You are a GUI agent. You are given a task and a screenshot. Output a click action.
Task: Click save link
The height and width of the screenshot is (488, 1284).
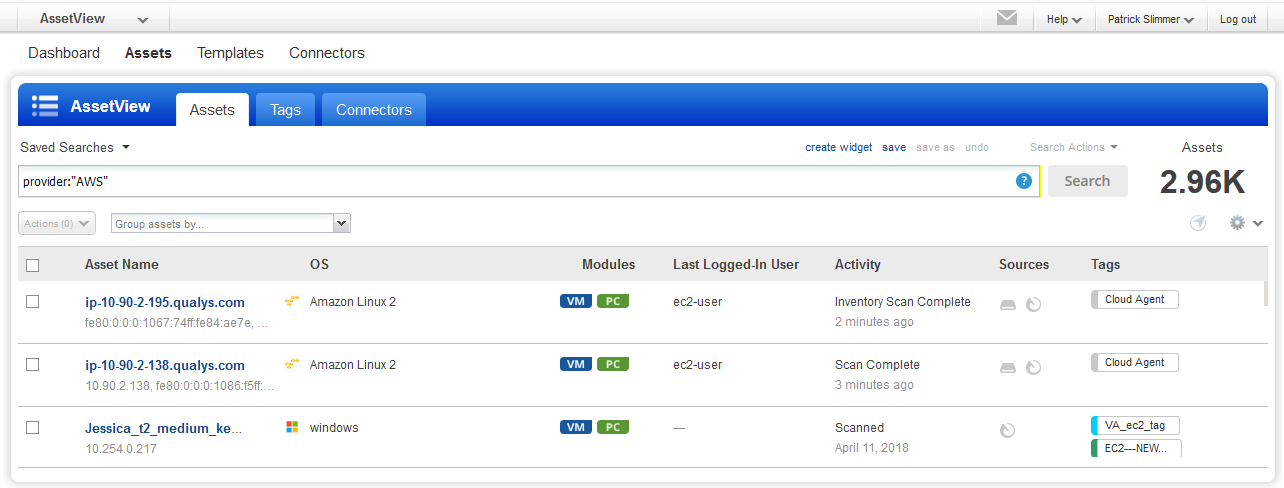click(894, 147)
